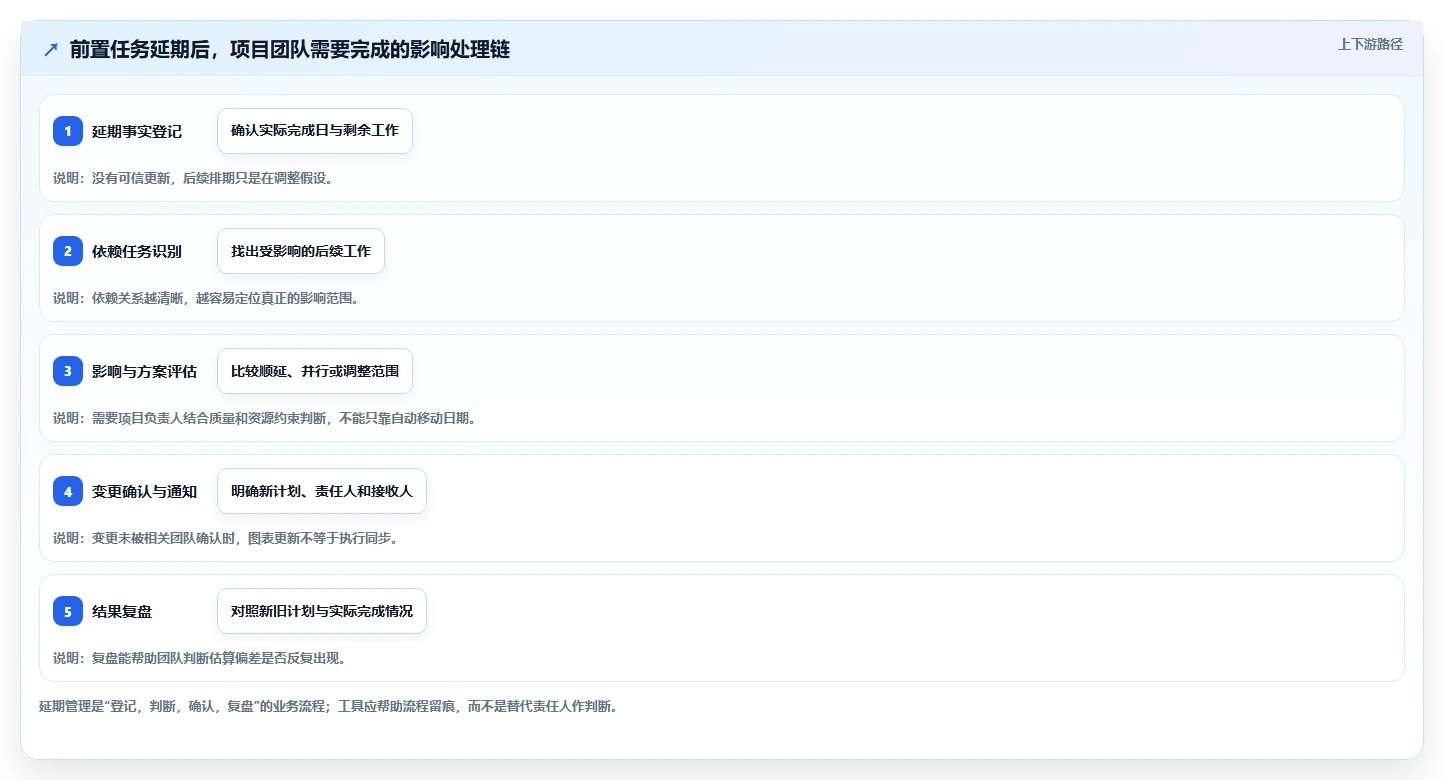Click the 明确新计划、责任人和接收人 chip

click(x=322, y=491)
